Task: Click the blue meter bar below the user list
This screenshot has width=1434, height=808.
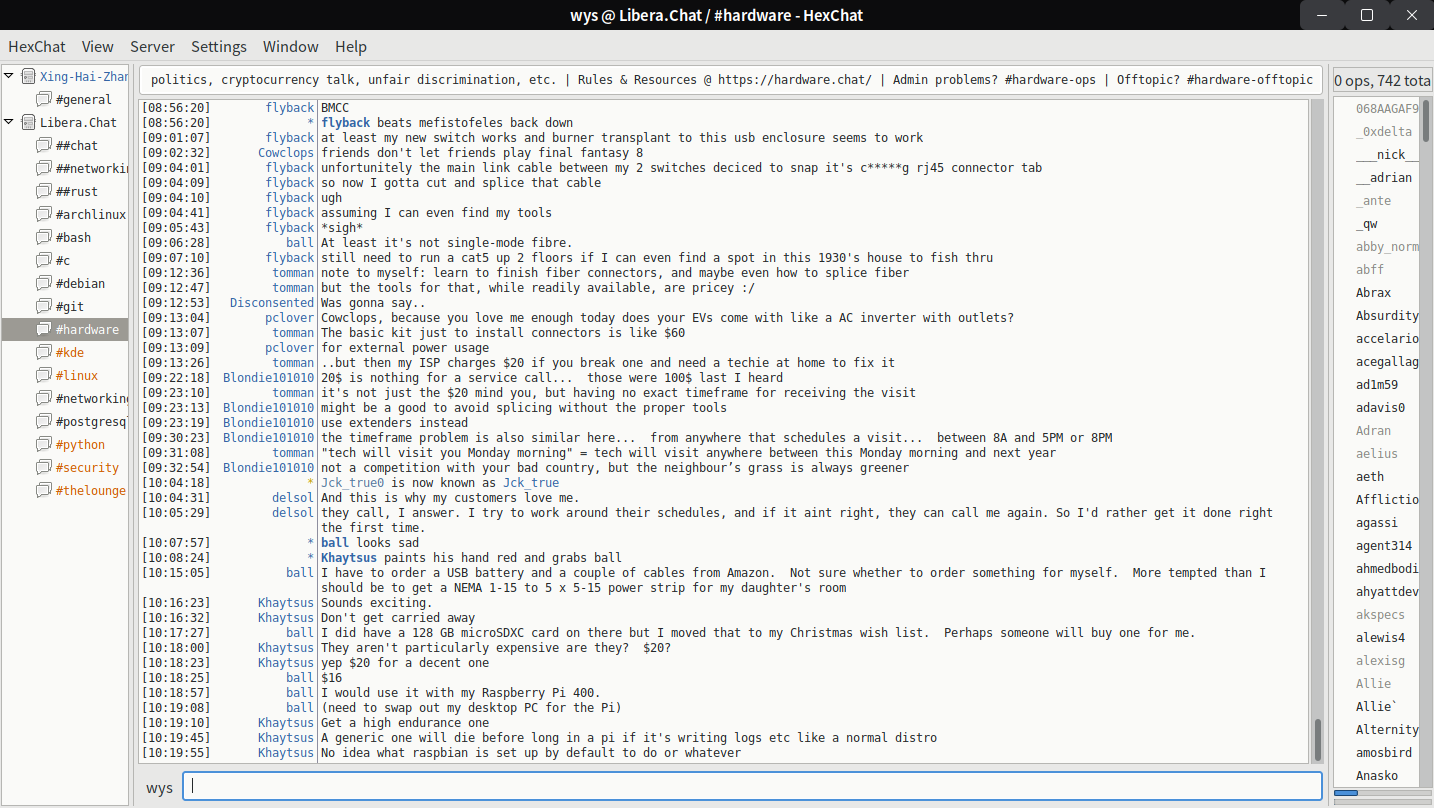Action: tap(1346, 794)
